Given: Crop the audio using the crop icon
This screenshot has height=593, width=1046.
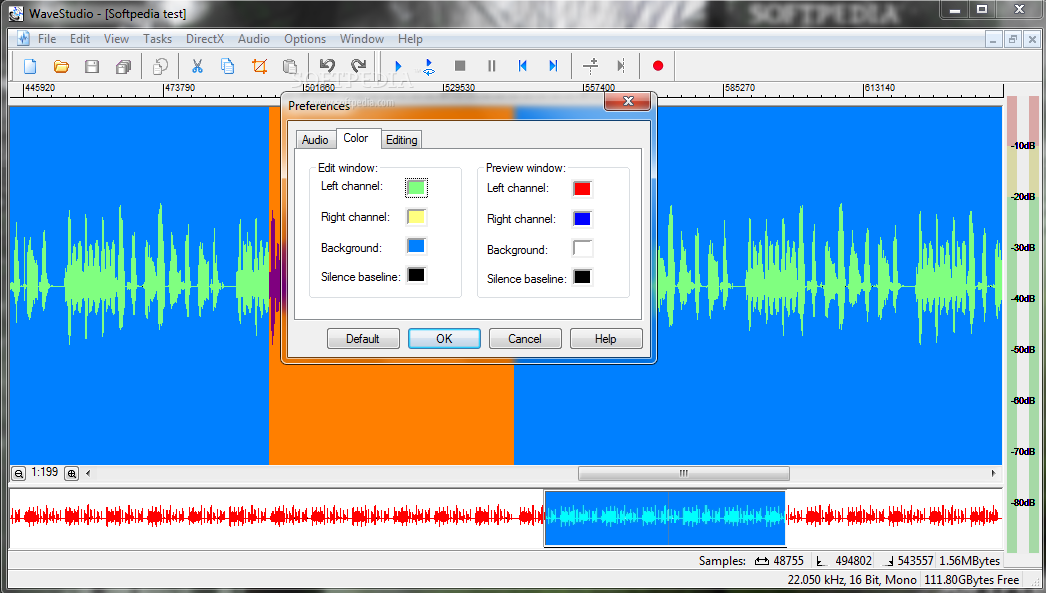Looking at the screenshot, I should pyautogui.click(x=259, y=66).
